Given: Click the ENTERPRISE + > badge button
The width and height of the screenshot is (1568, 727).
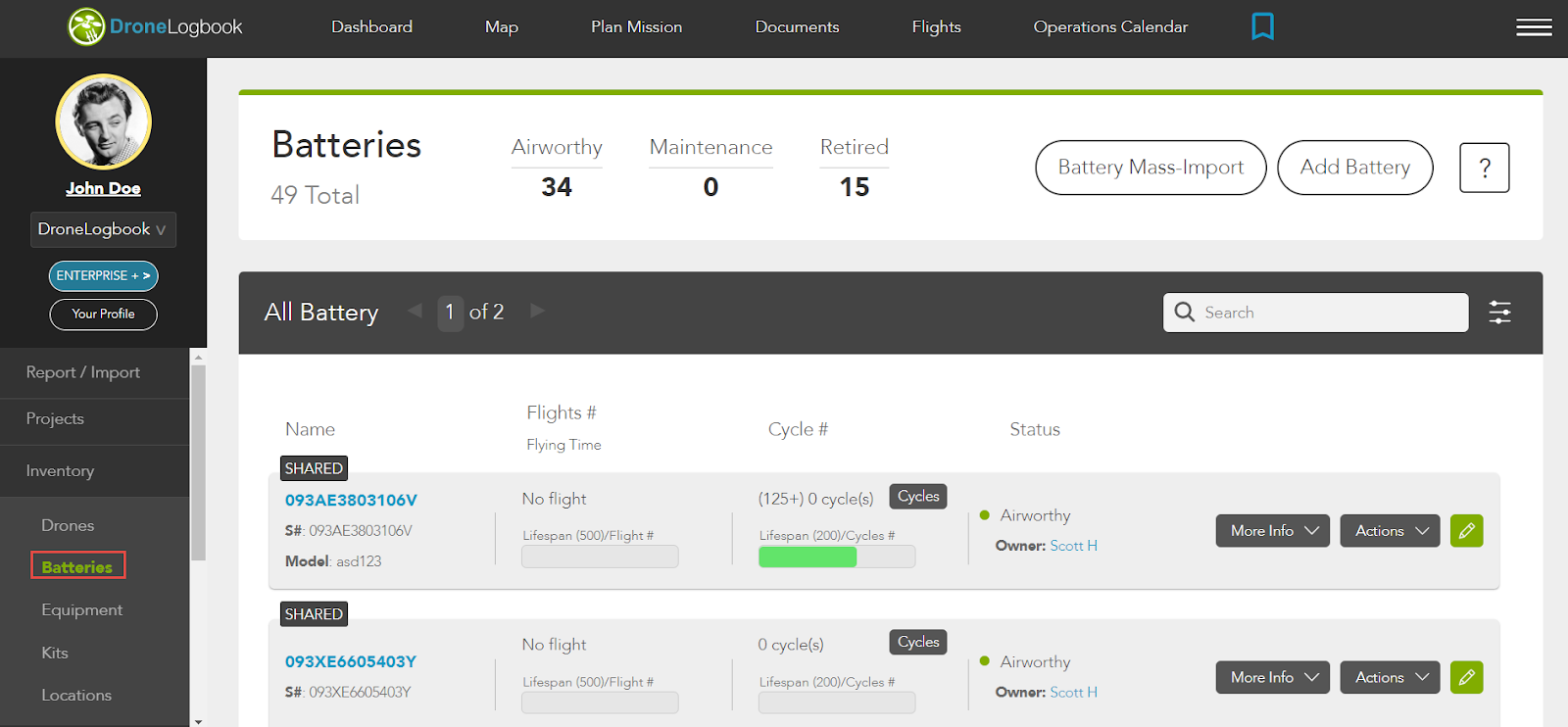Looking at the screenshot, I should click(103, 276).
